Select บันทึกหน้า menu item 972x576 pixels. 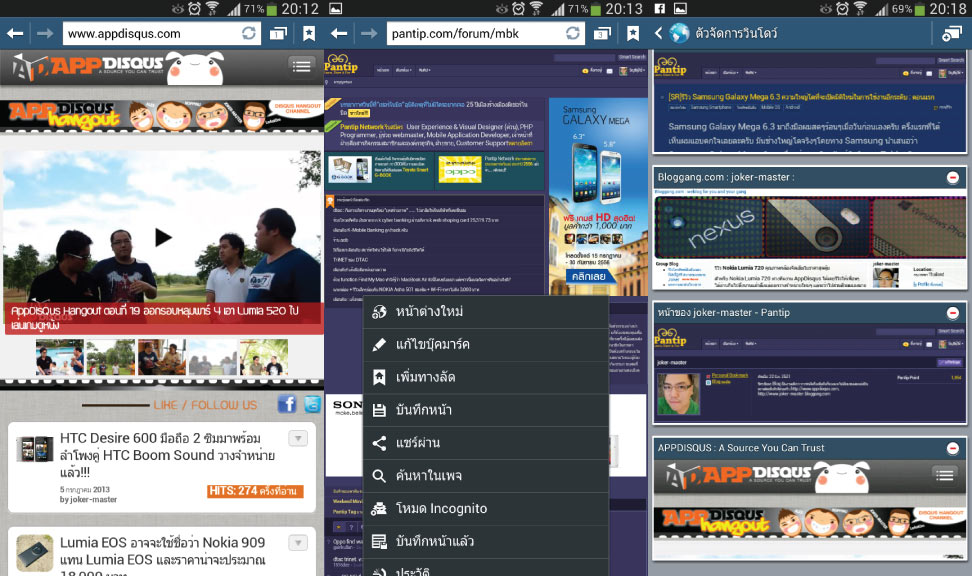pos(485,410)
